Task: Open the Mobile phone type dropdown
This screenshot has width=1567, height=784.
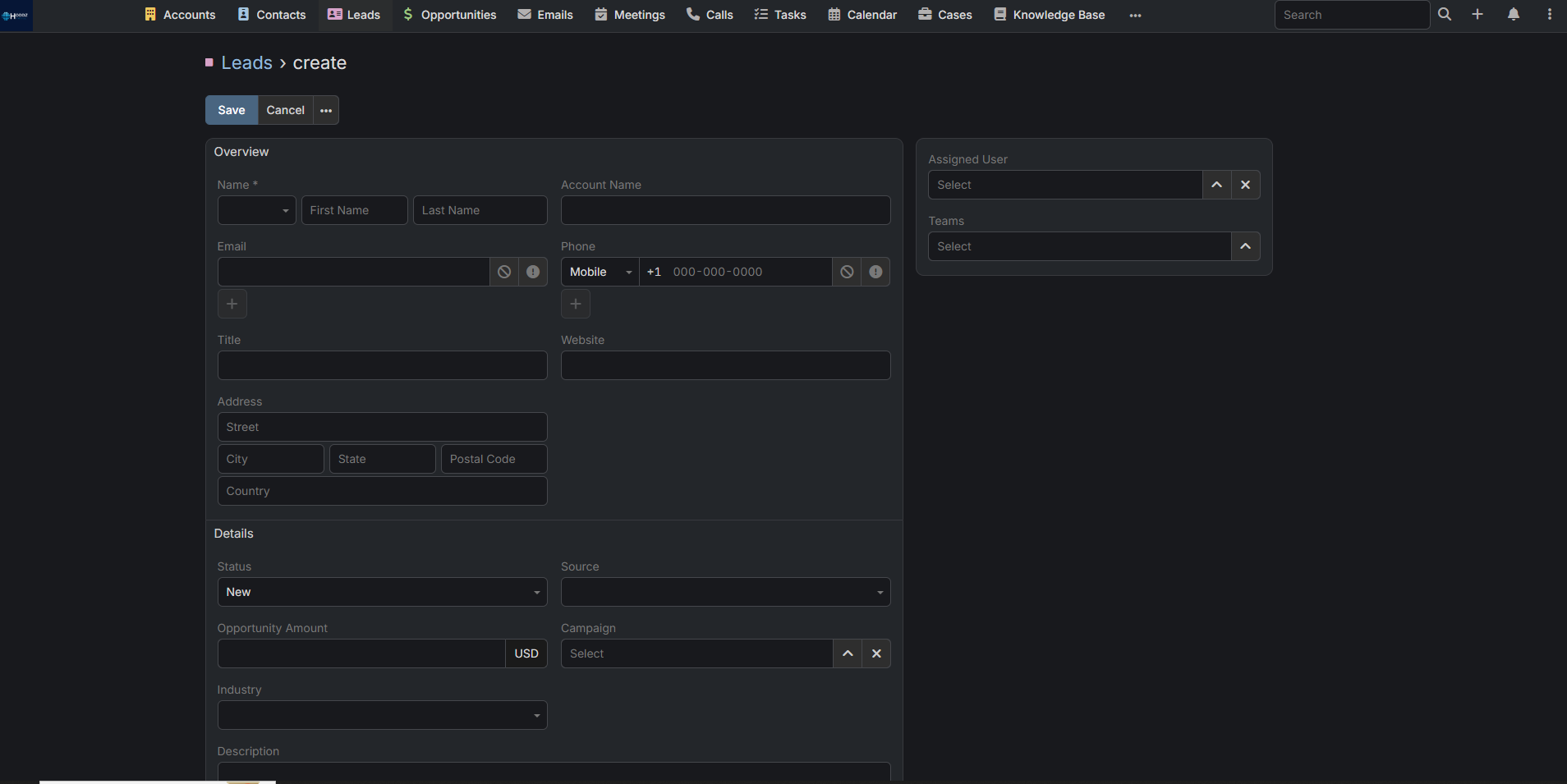Action: (600, 272)
